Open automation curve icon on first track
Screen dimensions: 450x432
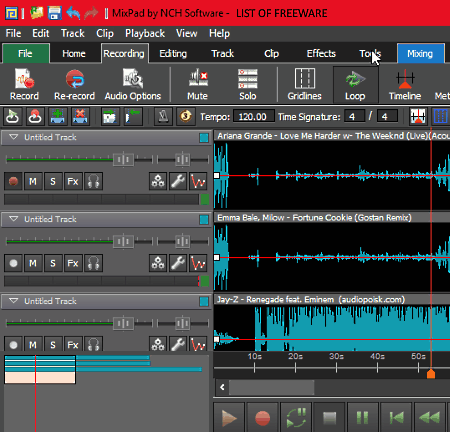tap(198, 181)
